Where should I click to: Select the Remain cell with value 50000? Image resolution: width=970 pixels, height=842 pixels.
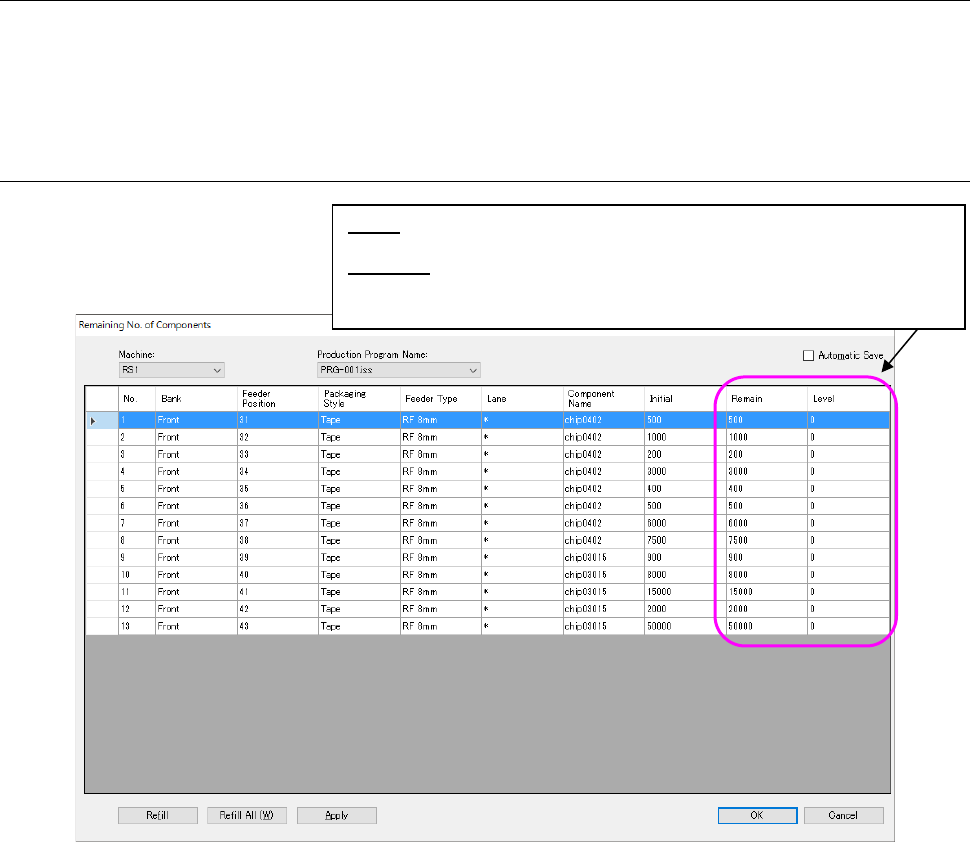click(765, 626)
